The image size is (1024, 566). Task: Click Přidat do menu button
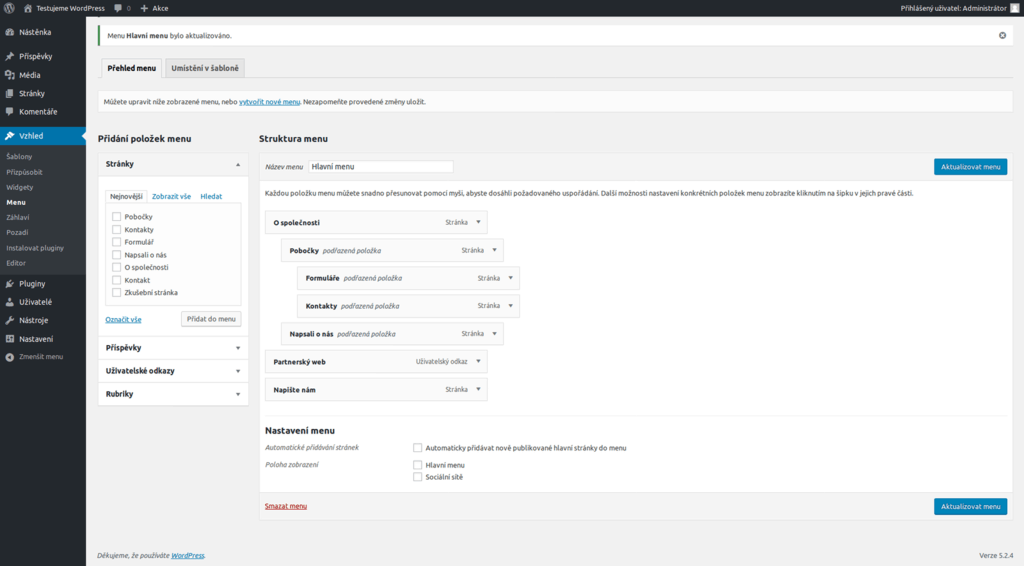[x=211, y=319]
